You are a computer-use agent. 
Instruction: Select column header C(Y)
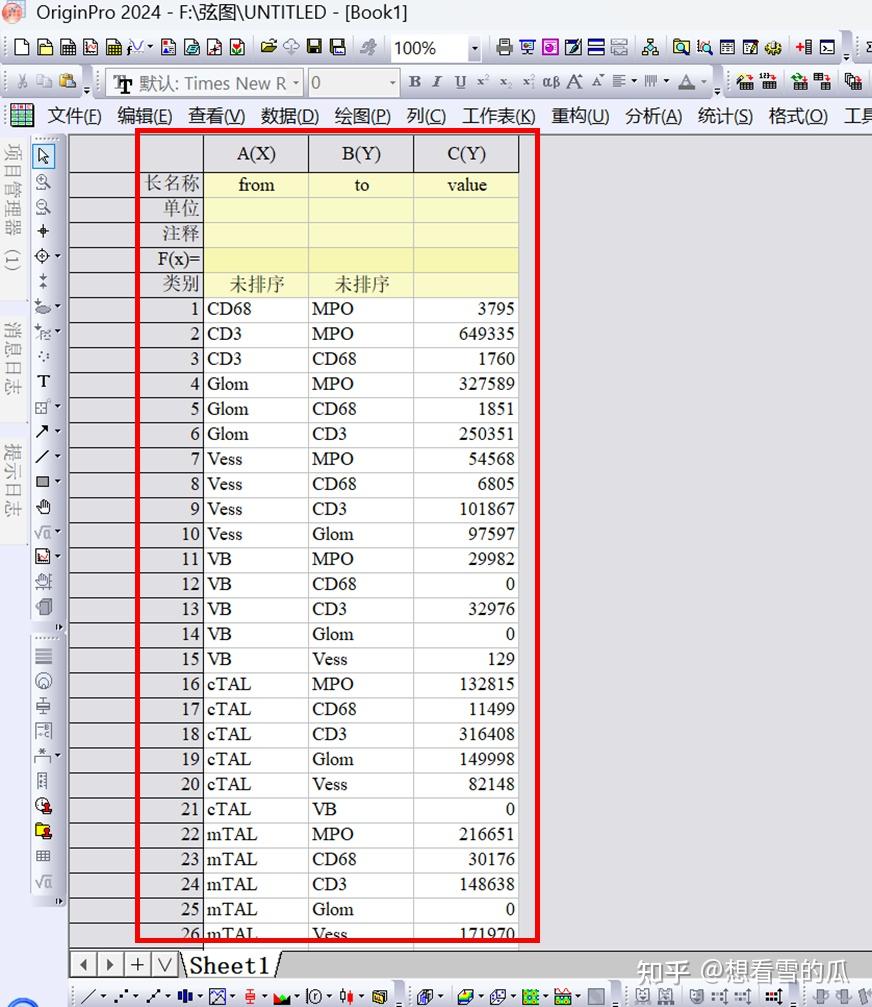coord(466,153)
